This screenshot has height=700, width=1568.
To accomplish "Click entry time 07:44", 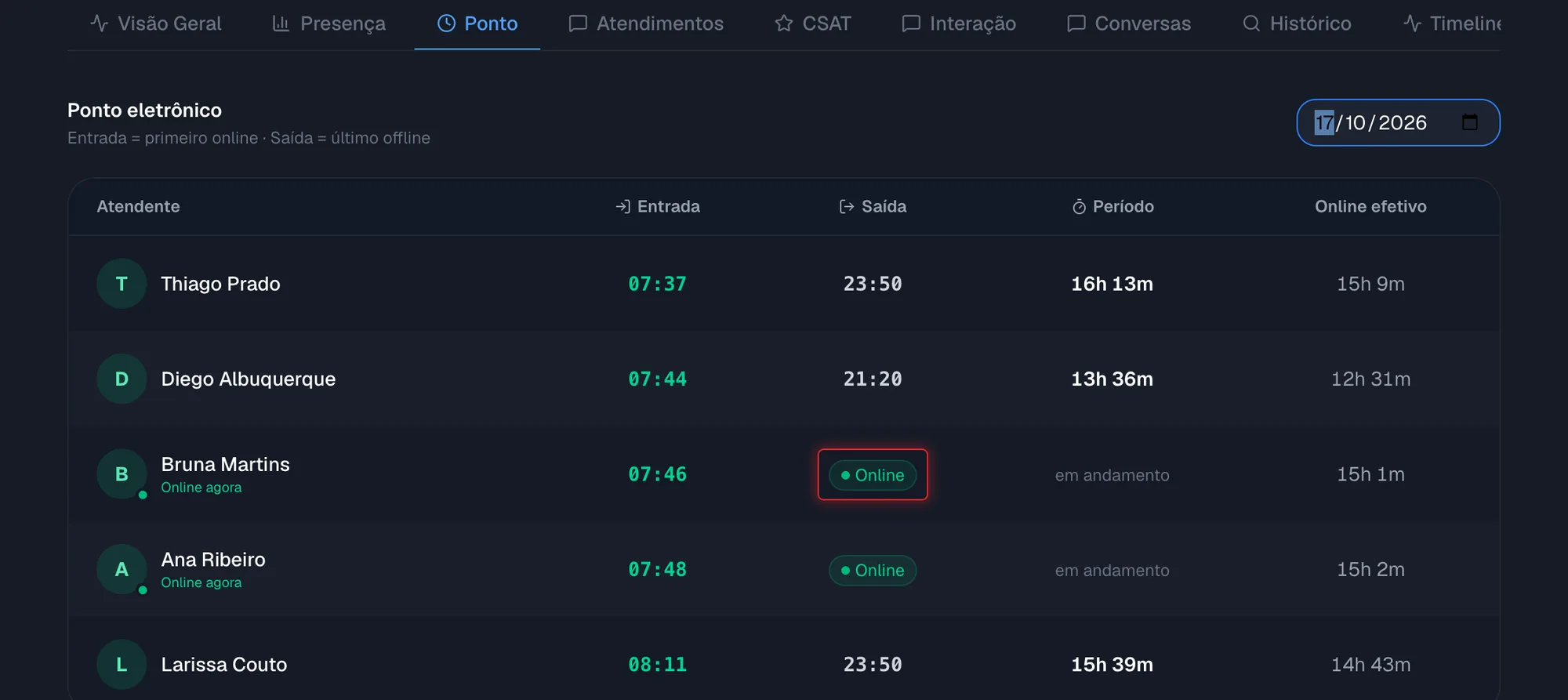I will tap(657, 379).
